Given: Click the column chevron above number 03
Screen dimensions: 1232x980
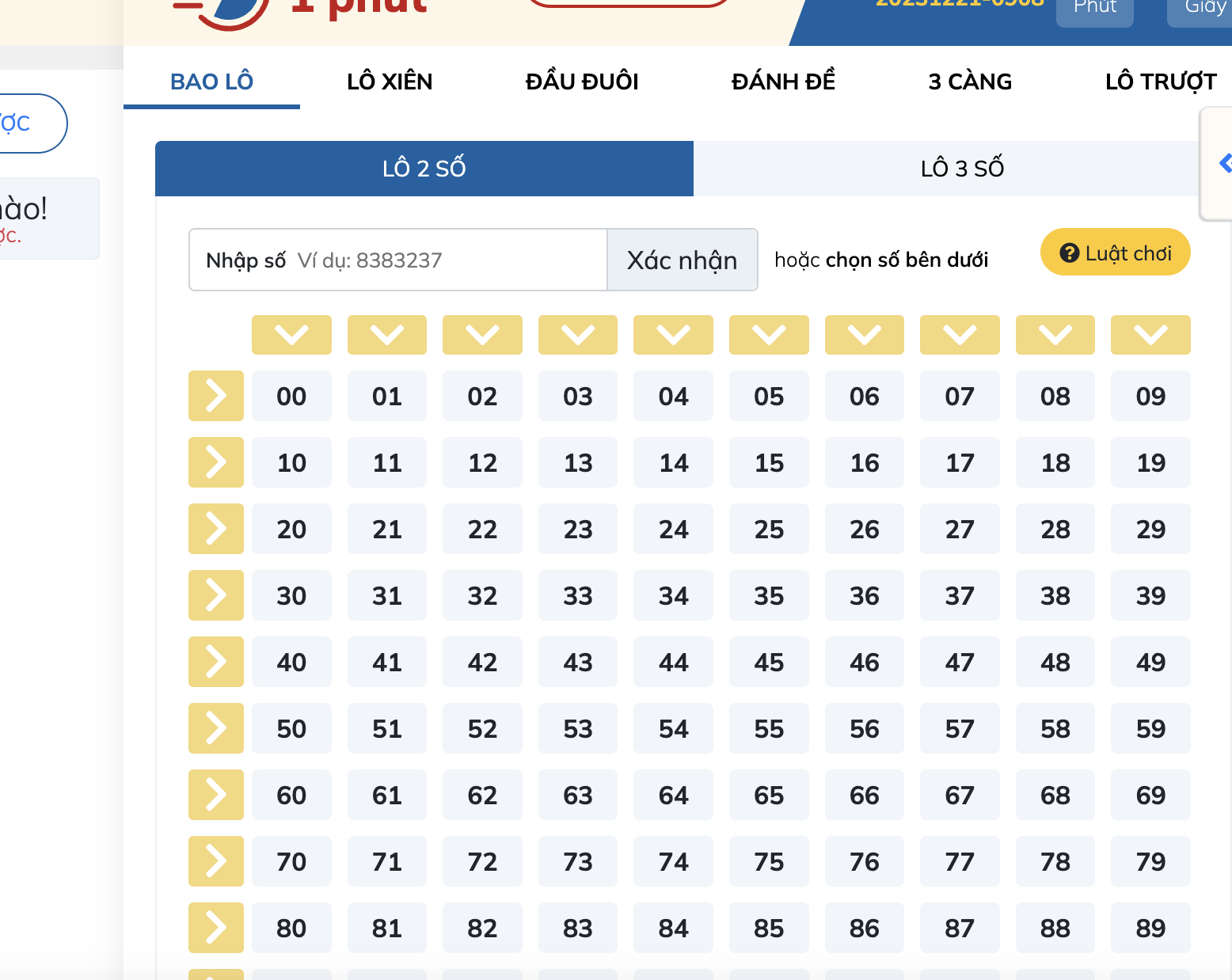Looking at the screenshot, I should pos(578,335).
